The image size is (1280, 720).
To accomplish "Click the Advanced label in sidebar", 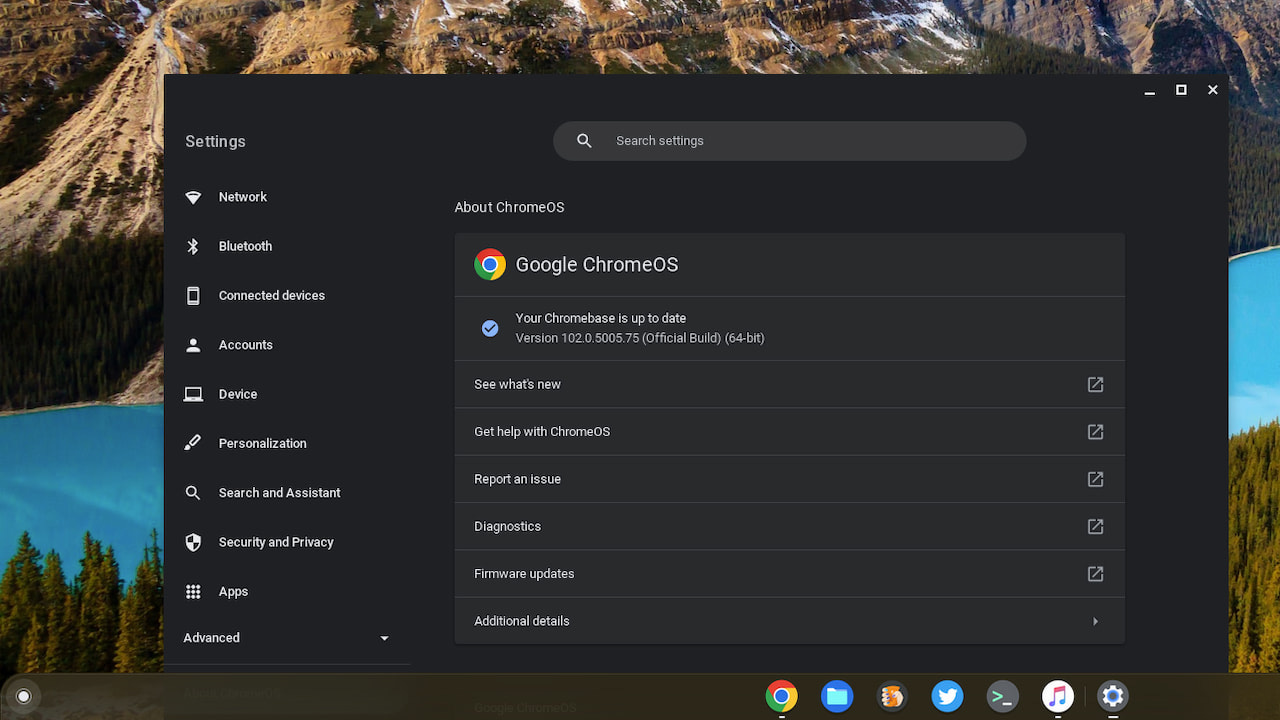I will pos(211,638).
